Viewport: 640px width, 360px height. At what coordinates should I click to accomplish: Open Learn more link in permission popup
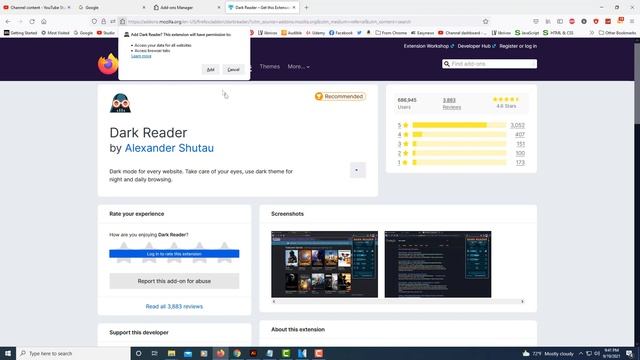click(141, 56)
